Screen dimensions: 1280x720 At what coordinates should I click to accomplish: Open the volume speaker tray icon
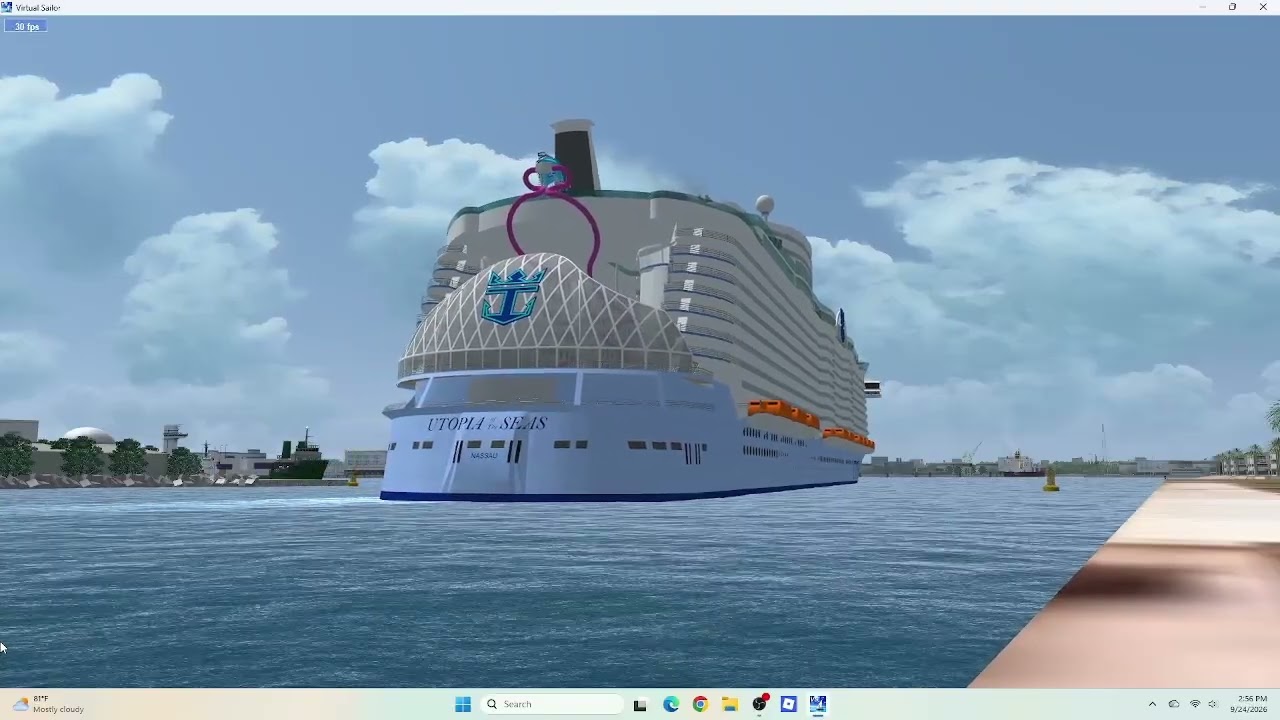1212,704
